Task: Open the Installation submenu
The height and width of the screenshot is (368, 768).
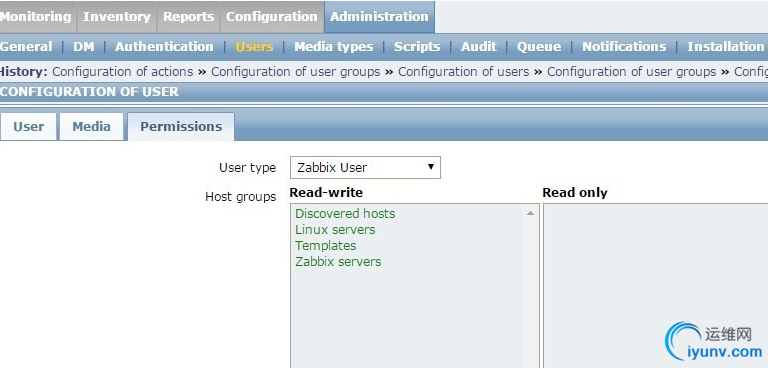Action: tap(725, 47)
